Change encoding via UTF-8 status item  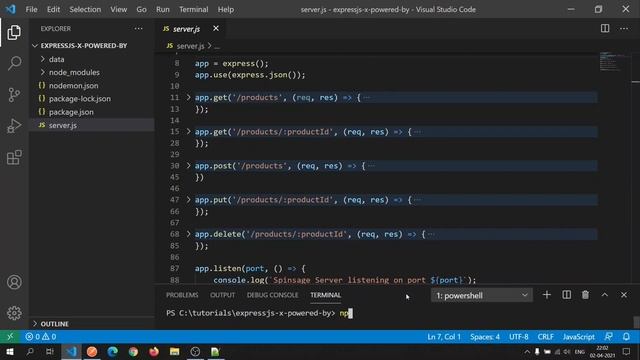(x=518, y=337)
